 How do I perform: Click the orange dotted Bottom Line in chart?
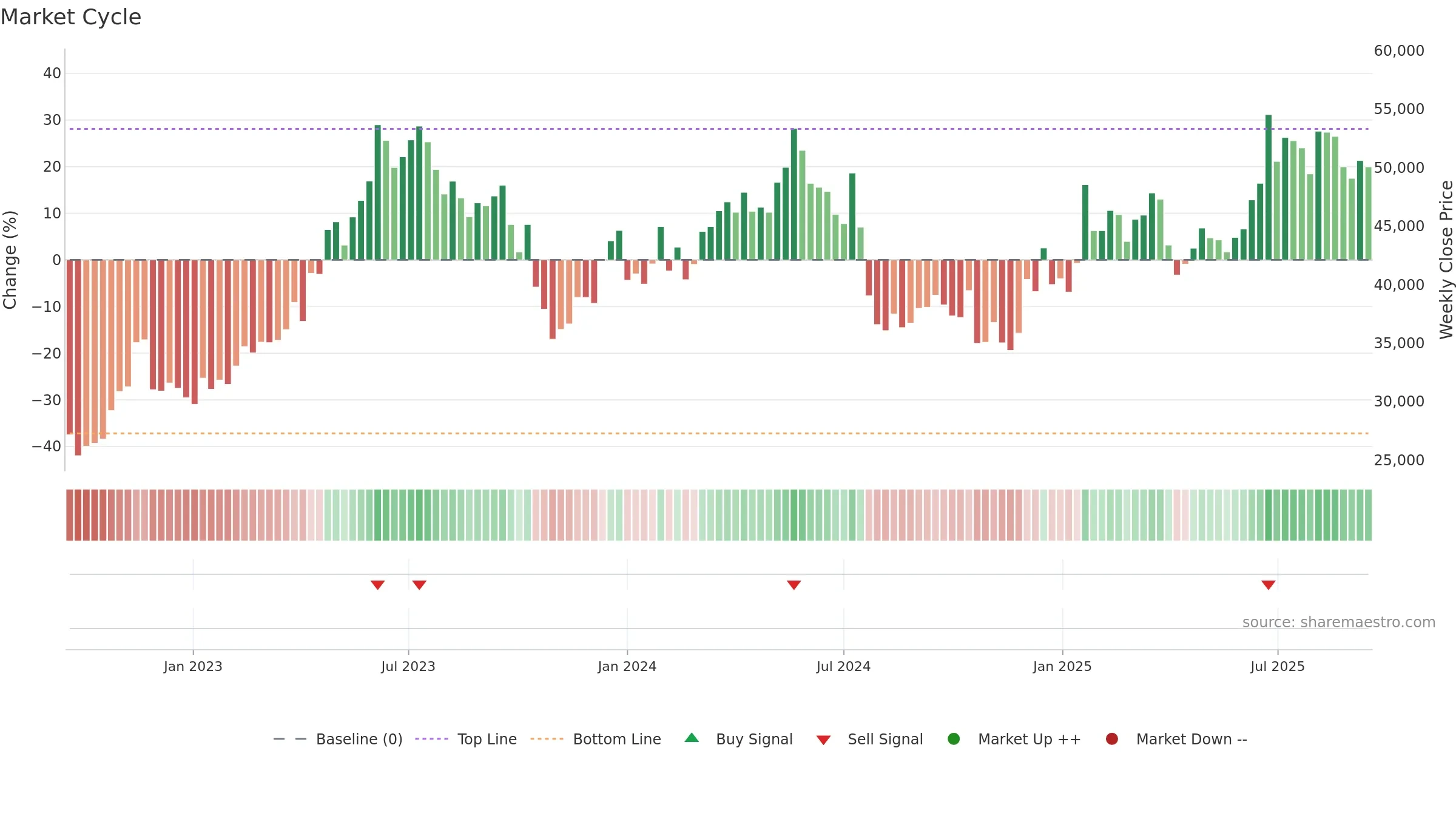pos(719,433)
